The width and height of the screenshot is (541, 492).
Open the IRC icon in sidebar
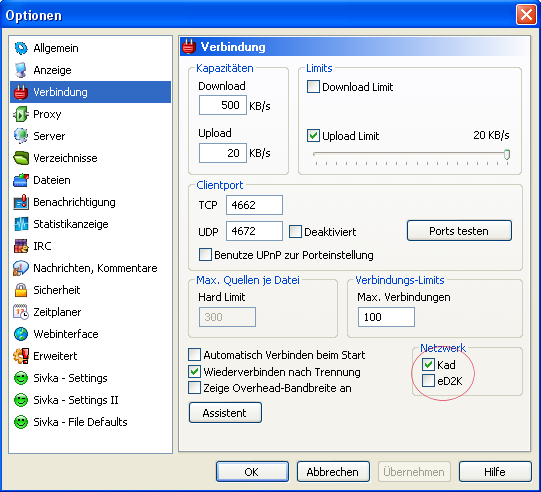pyautogui.click(x=21, y=246)
